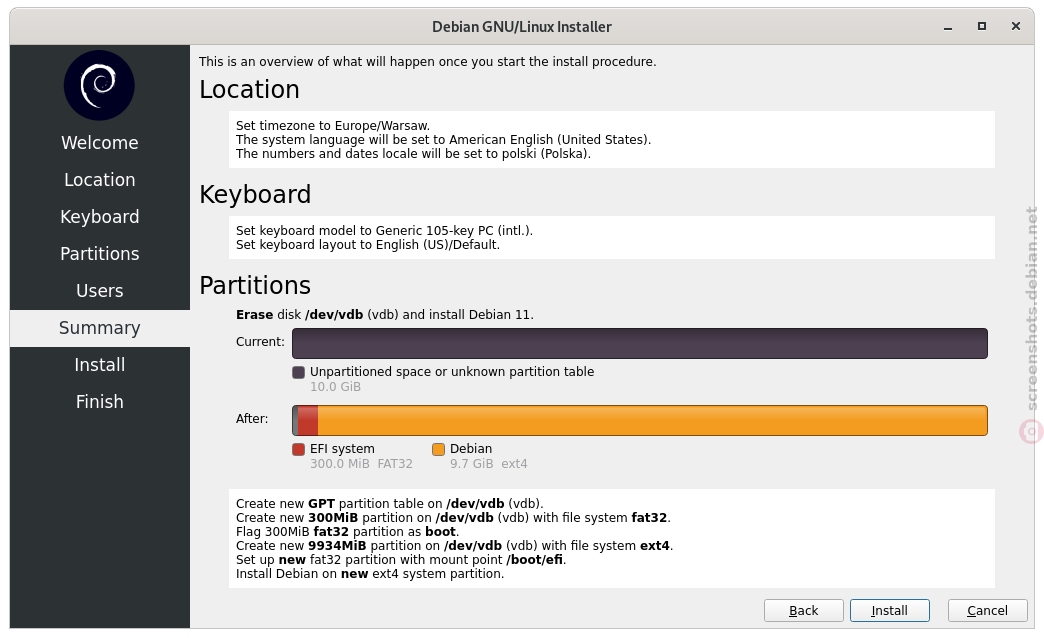Viewport: 1044px width, 638px height.
Task: Click the Back button
Action: (x=804, y=611)
